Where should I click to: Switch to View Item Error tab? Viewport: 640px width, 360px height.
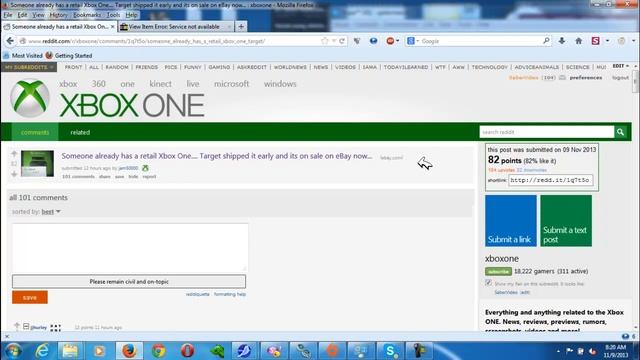(x=175, y=27)
